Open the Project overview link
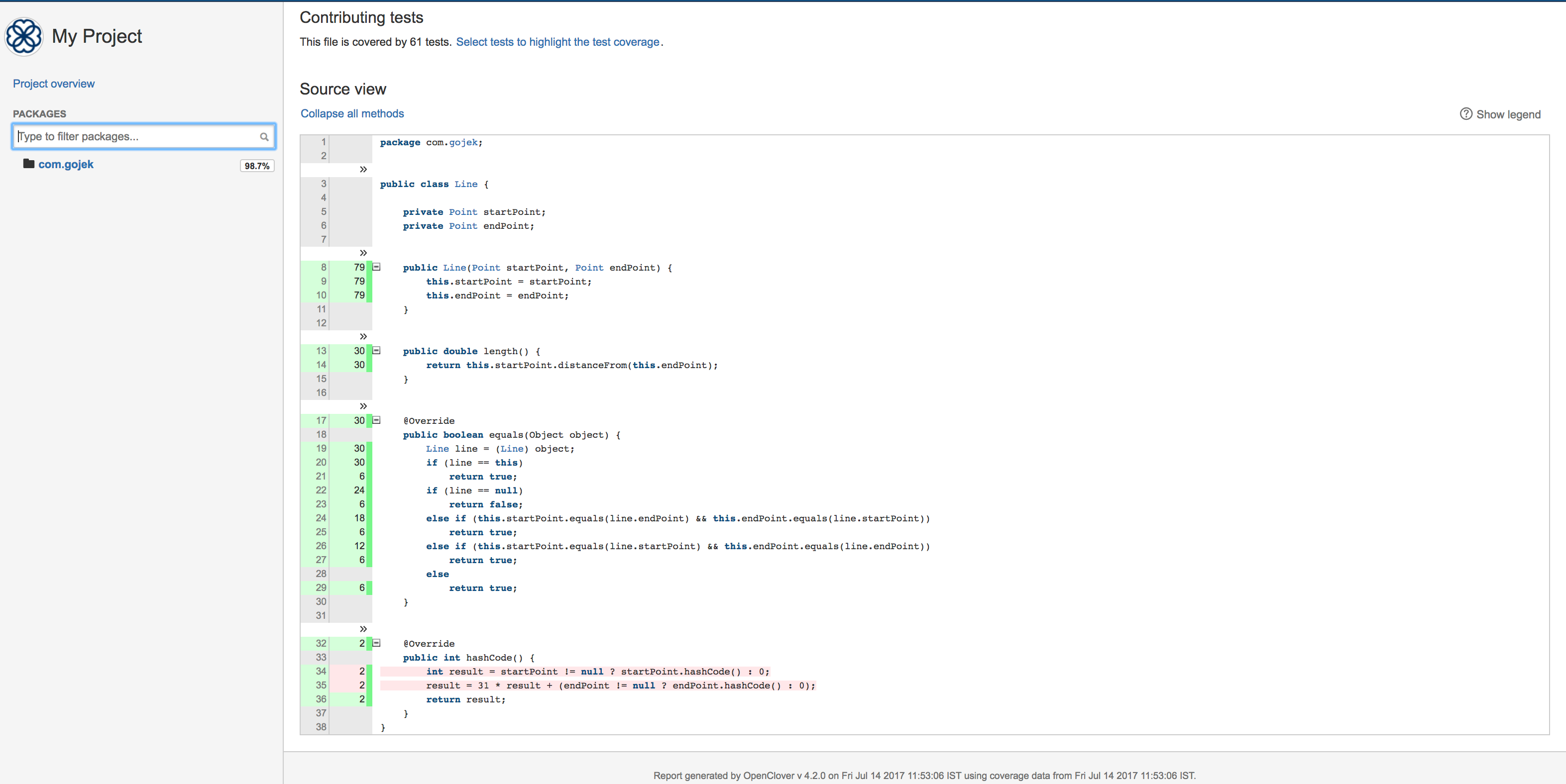This screenshot has width=1566, height=784. (53, 84)
